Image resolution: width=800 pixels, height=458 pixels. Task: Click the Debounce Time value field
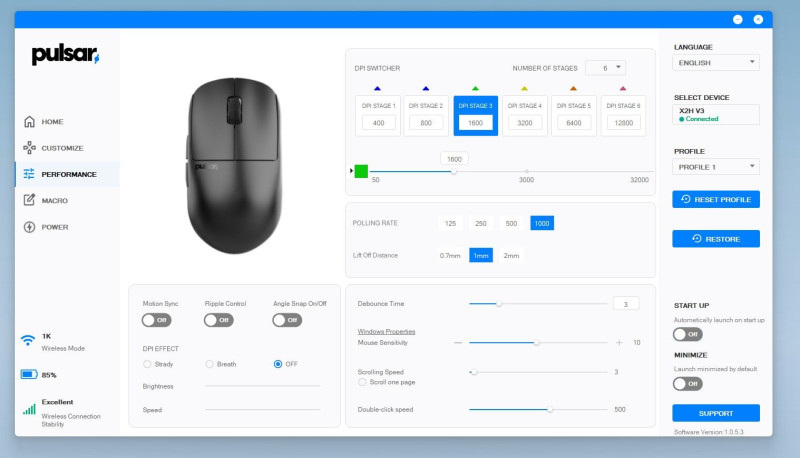[626, 304]
